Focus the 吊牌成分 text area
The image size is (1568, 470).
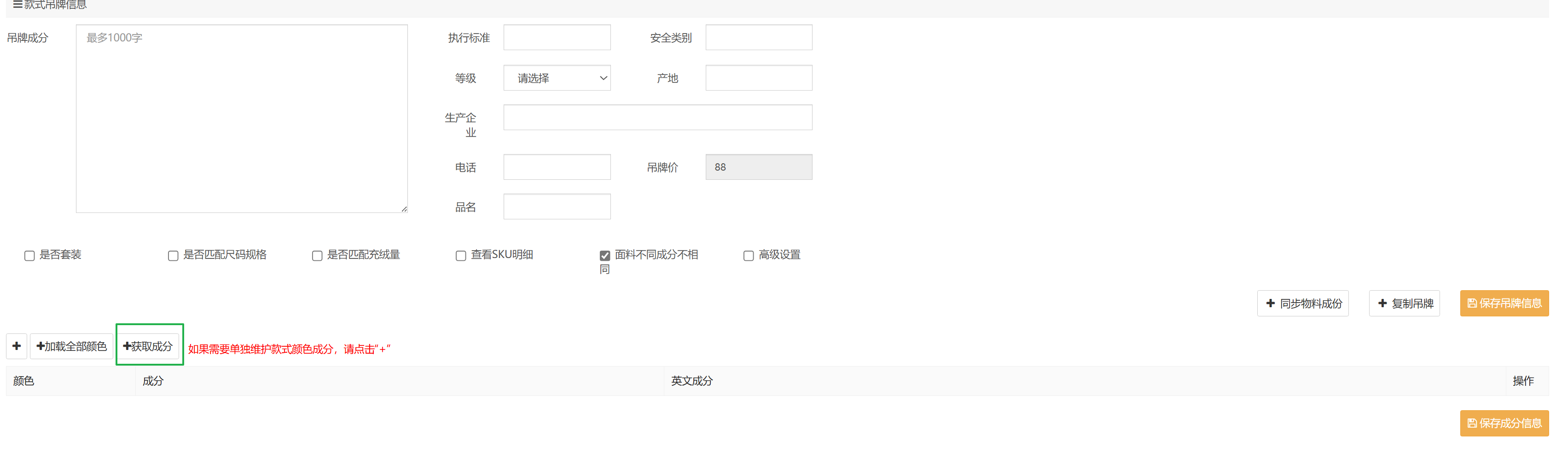click(x=241, y=119)
